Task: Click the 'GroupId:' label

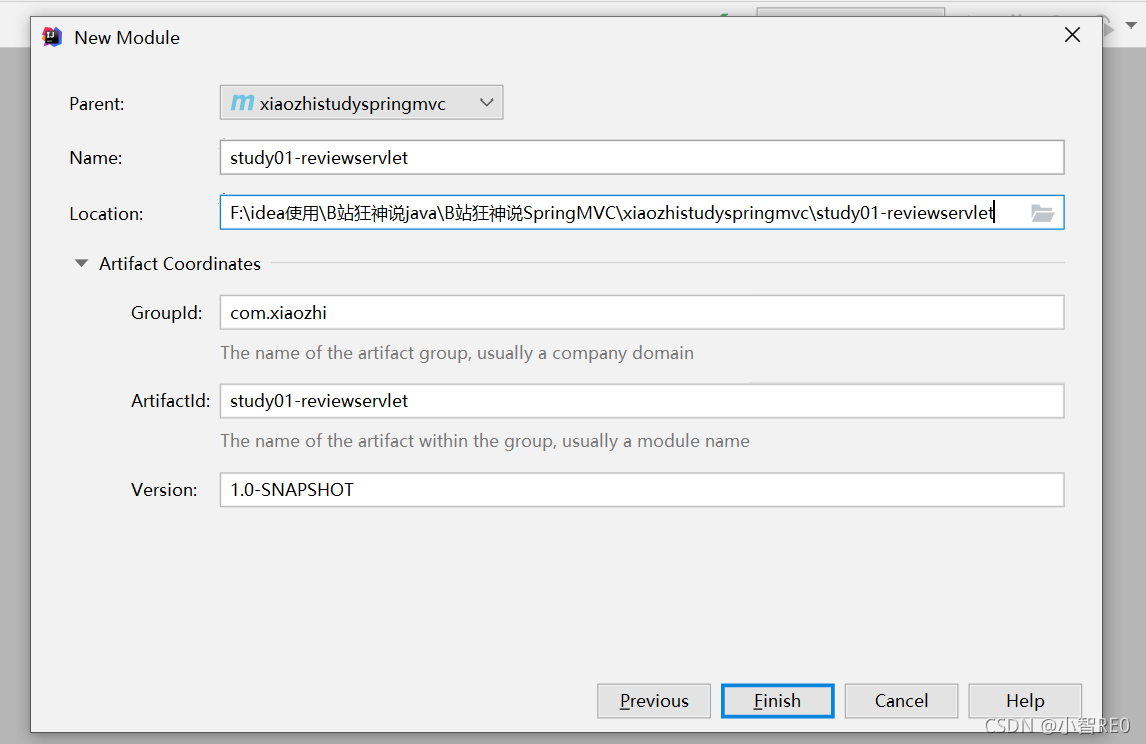Action: click(167, 313)
